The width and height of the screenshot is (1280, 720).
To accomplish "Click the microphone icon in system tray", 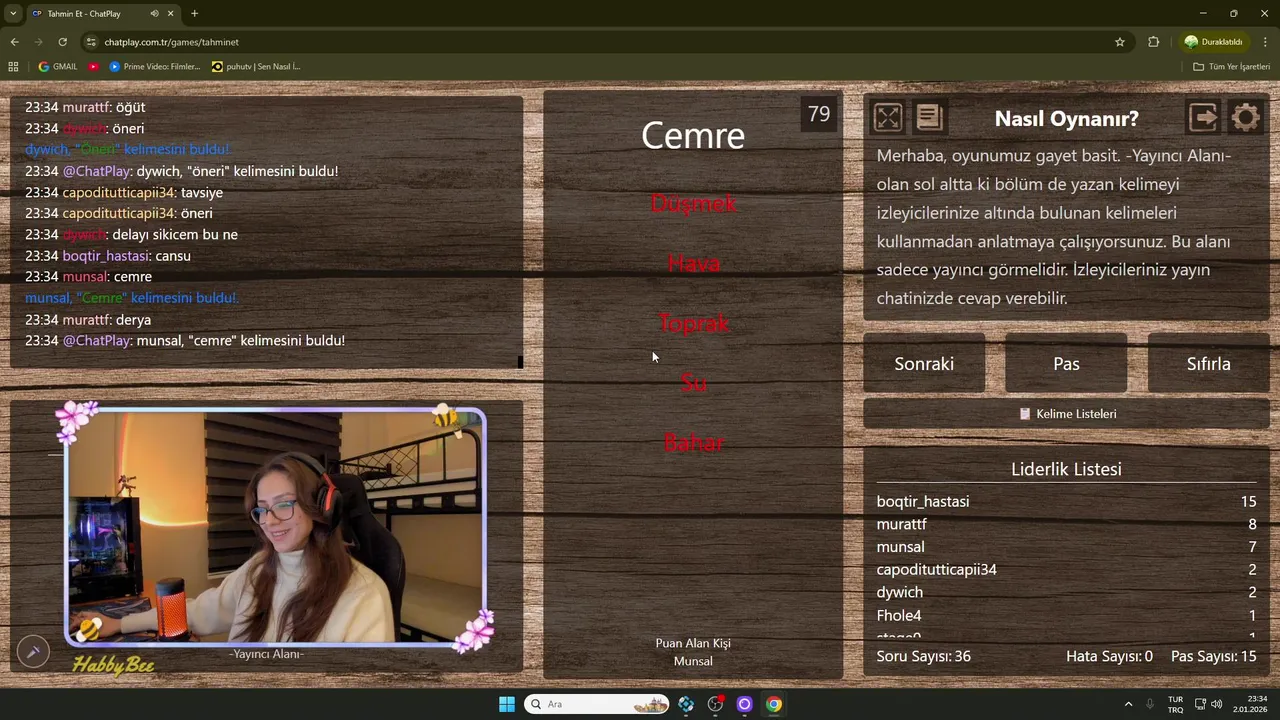I will click(x=1150, y=704).
